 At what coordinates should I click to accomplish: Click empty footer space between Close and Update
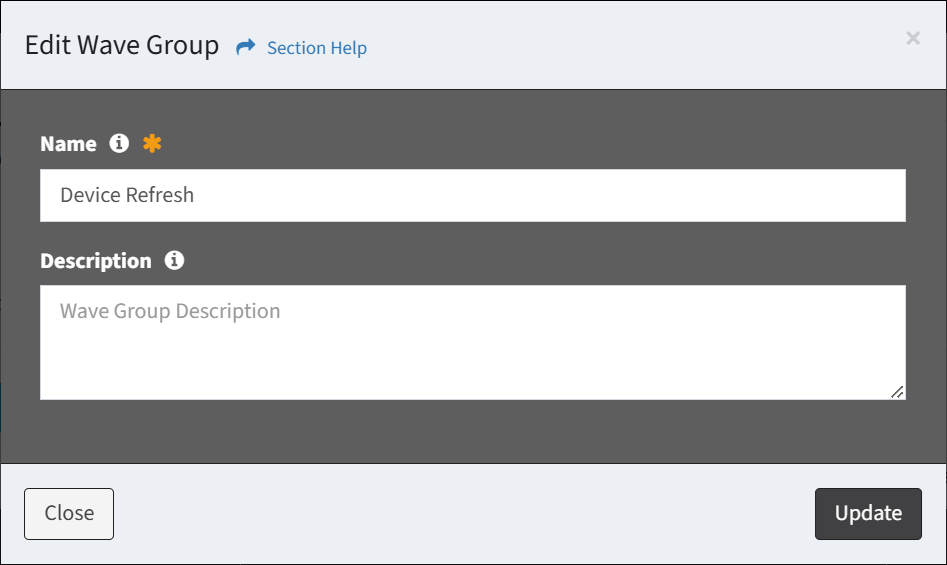click(460, 513)
